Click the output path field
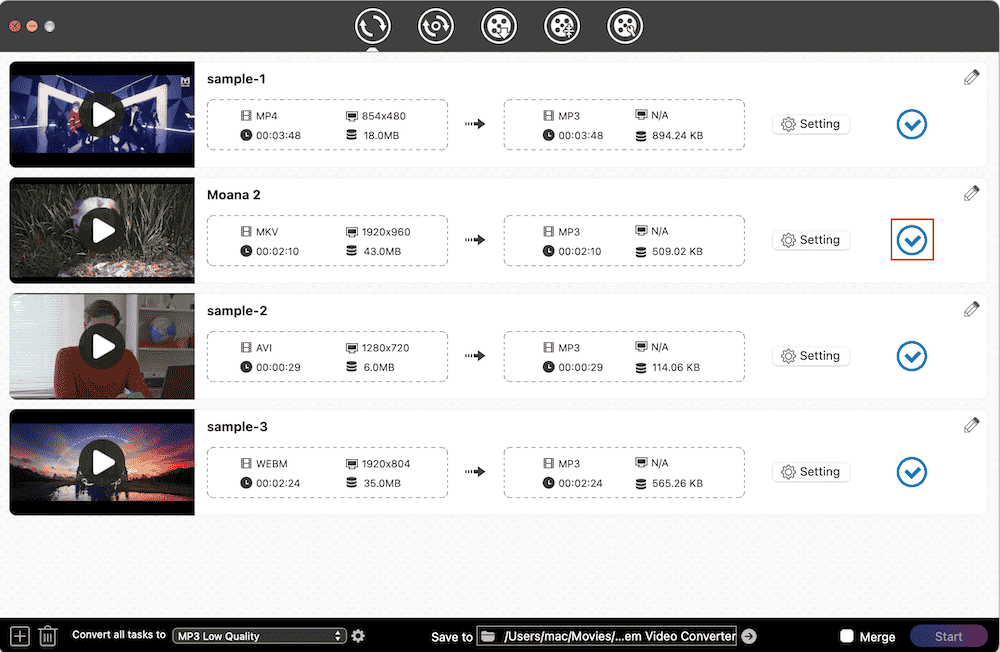 pyautogui.click(x=607, y=636)
